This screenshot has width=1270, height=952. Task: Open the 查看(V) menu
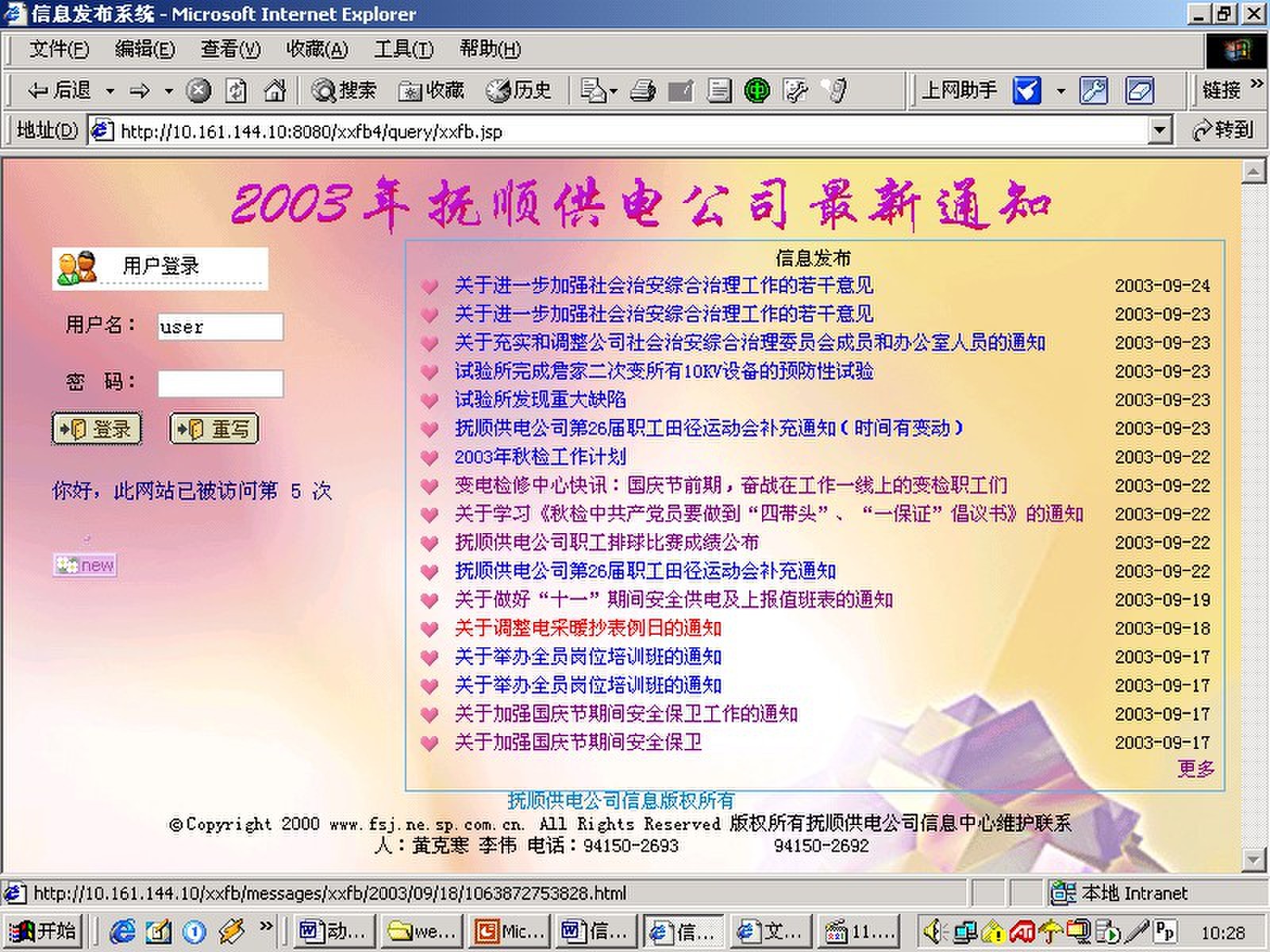click(x=230, y=49)
